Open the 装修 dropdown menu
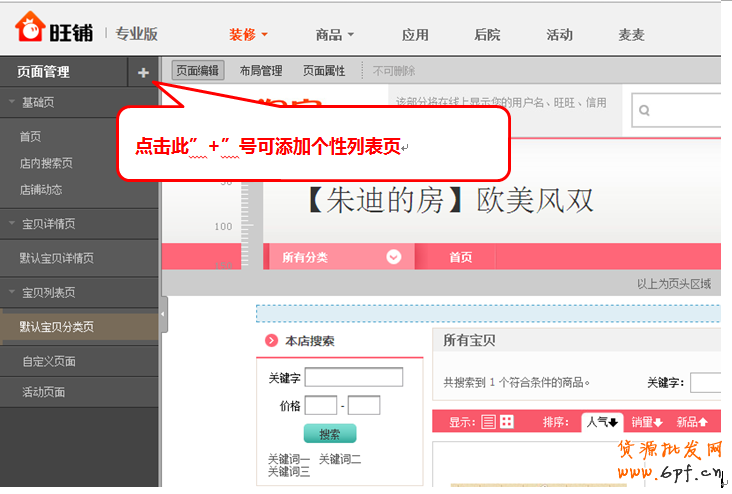Screen dimensions: 732x494 coord(248,35)
